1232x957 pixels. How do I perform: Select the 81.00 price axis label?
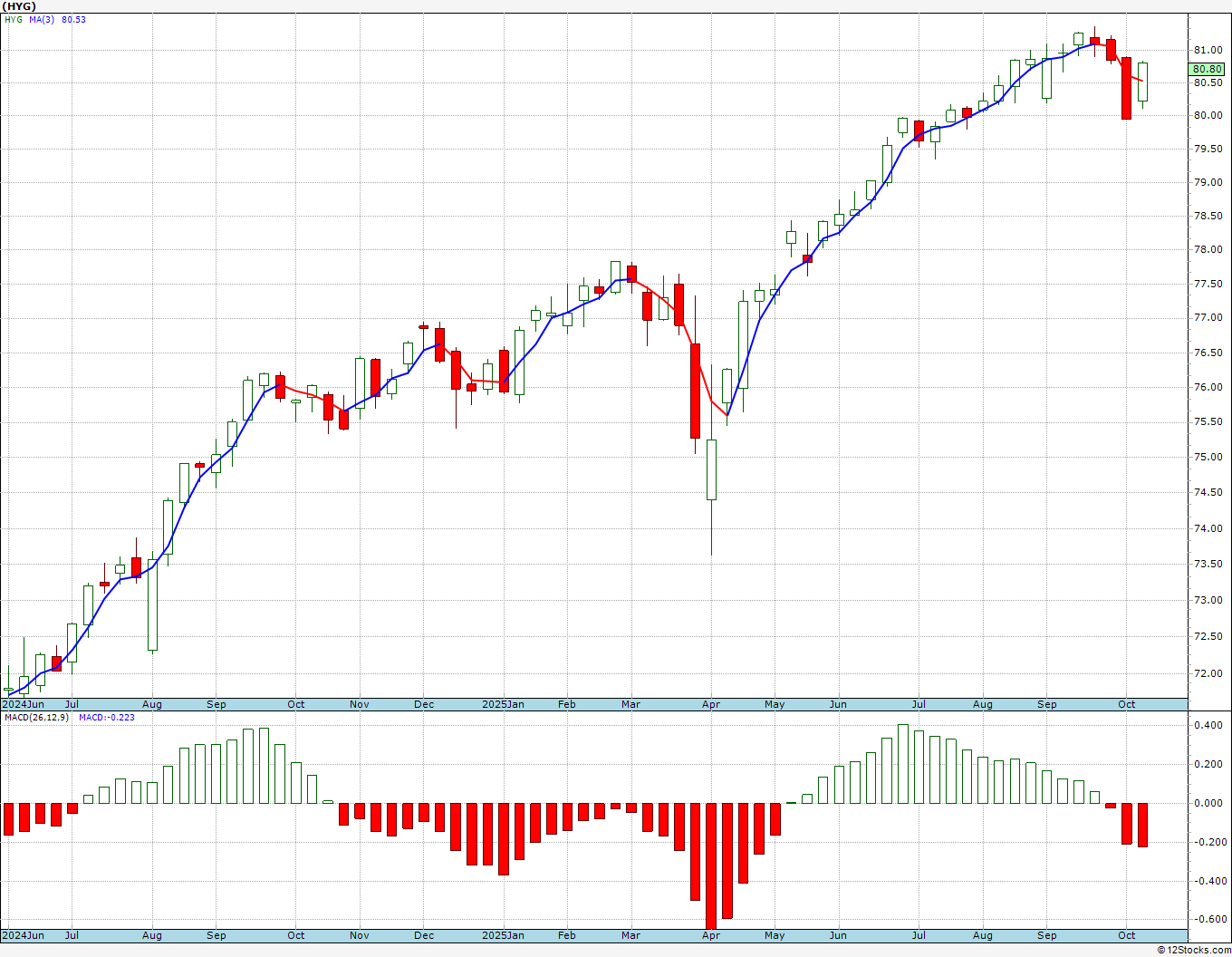tap(1207, 50)
